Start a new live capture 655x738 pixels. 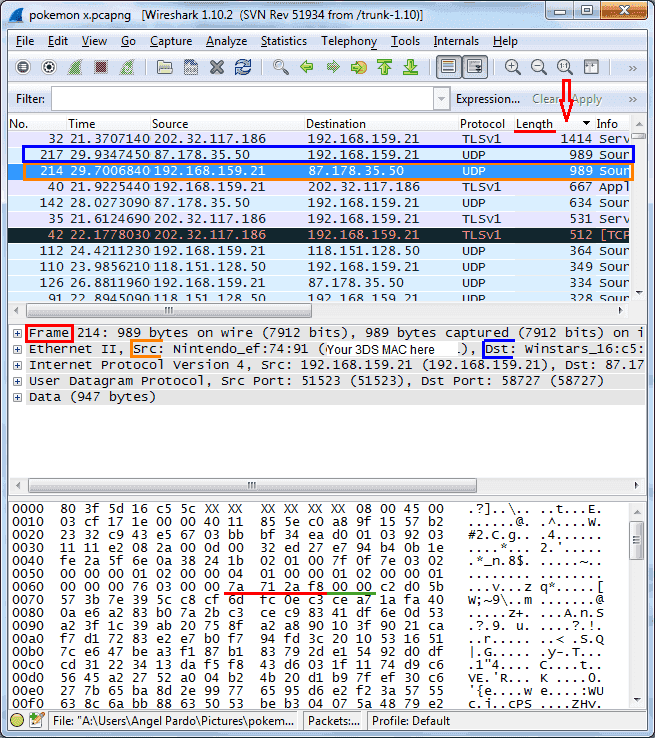tap(75, 67)
